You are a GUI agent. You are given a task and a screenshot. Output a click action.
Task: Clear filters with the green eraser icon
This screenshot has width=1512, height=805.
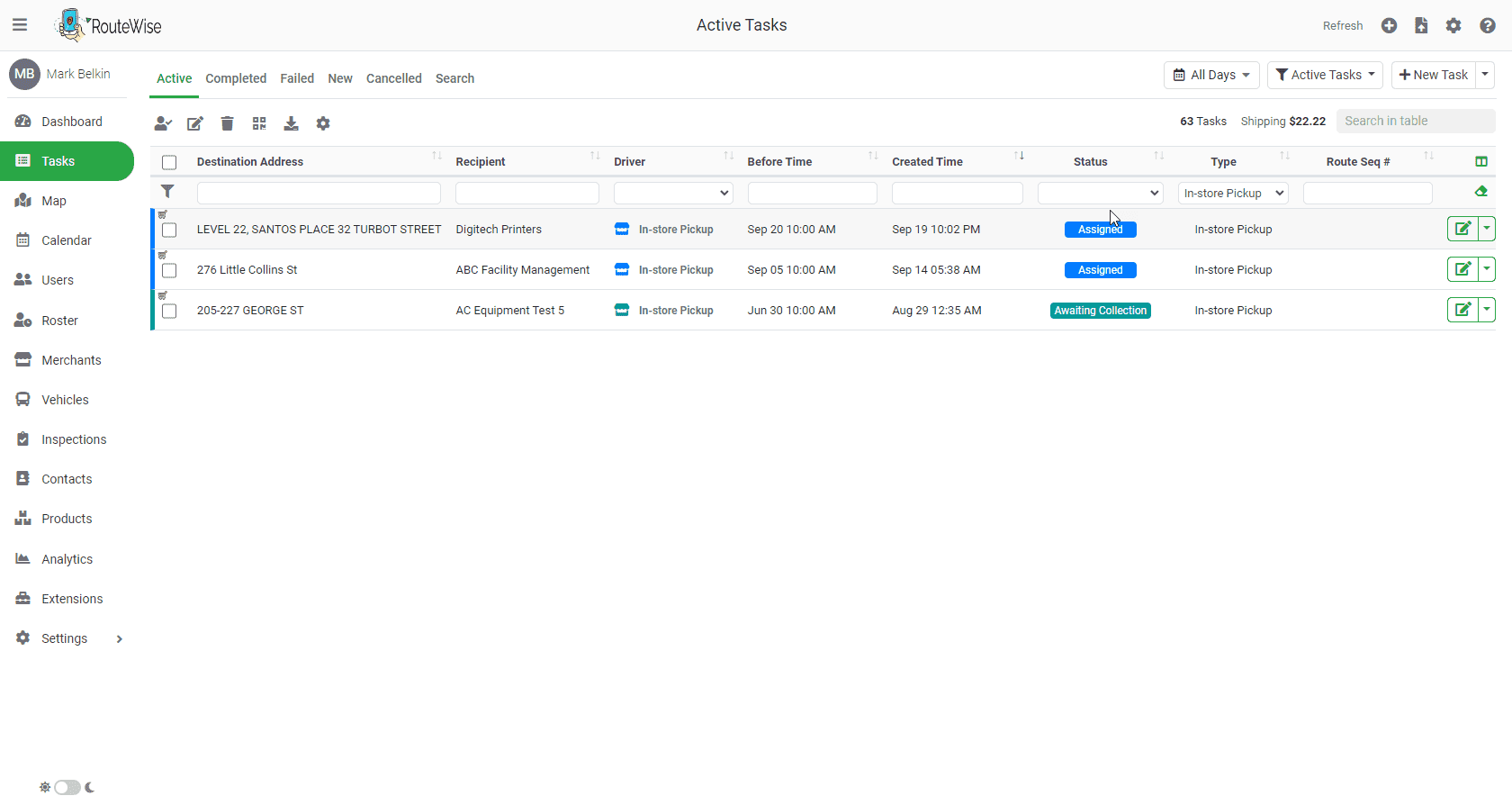(1480, 192)
